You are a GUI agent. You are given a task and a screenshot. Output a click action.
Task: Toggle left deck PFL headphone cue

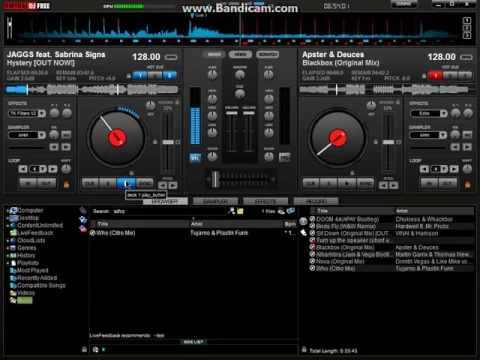point(195,158)
